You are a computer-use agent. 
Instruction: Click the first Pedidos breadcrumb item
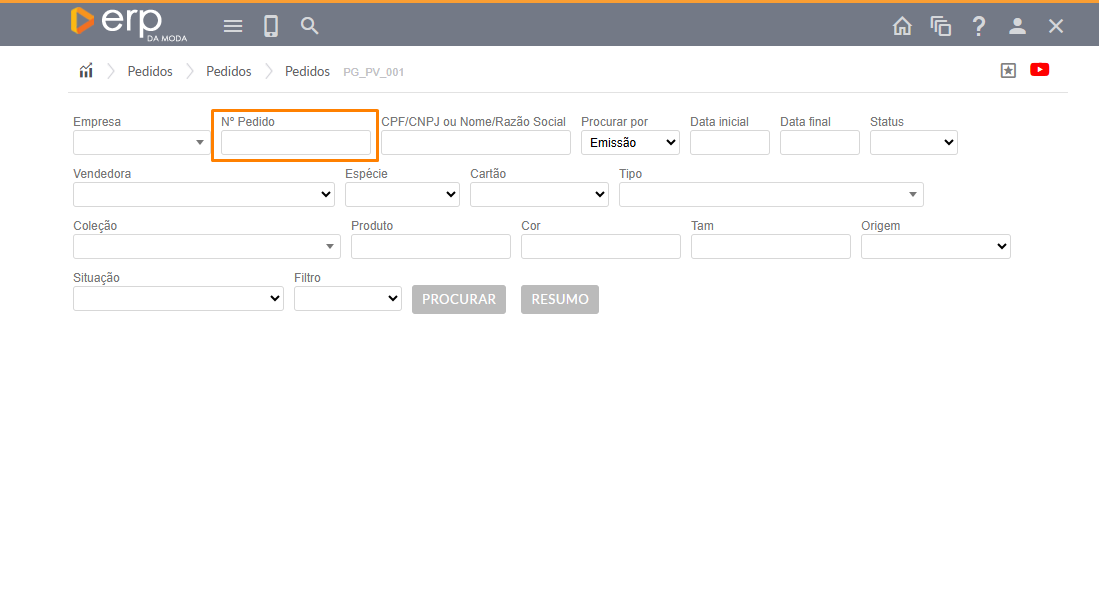click(x=150, y=72)
